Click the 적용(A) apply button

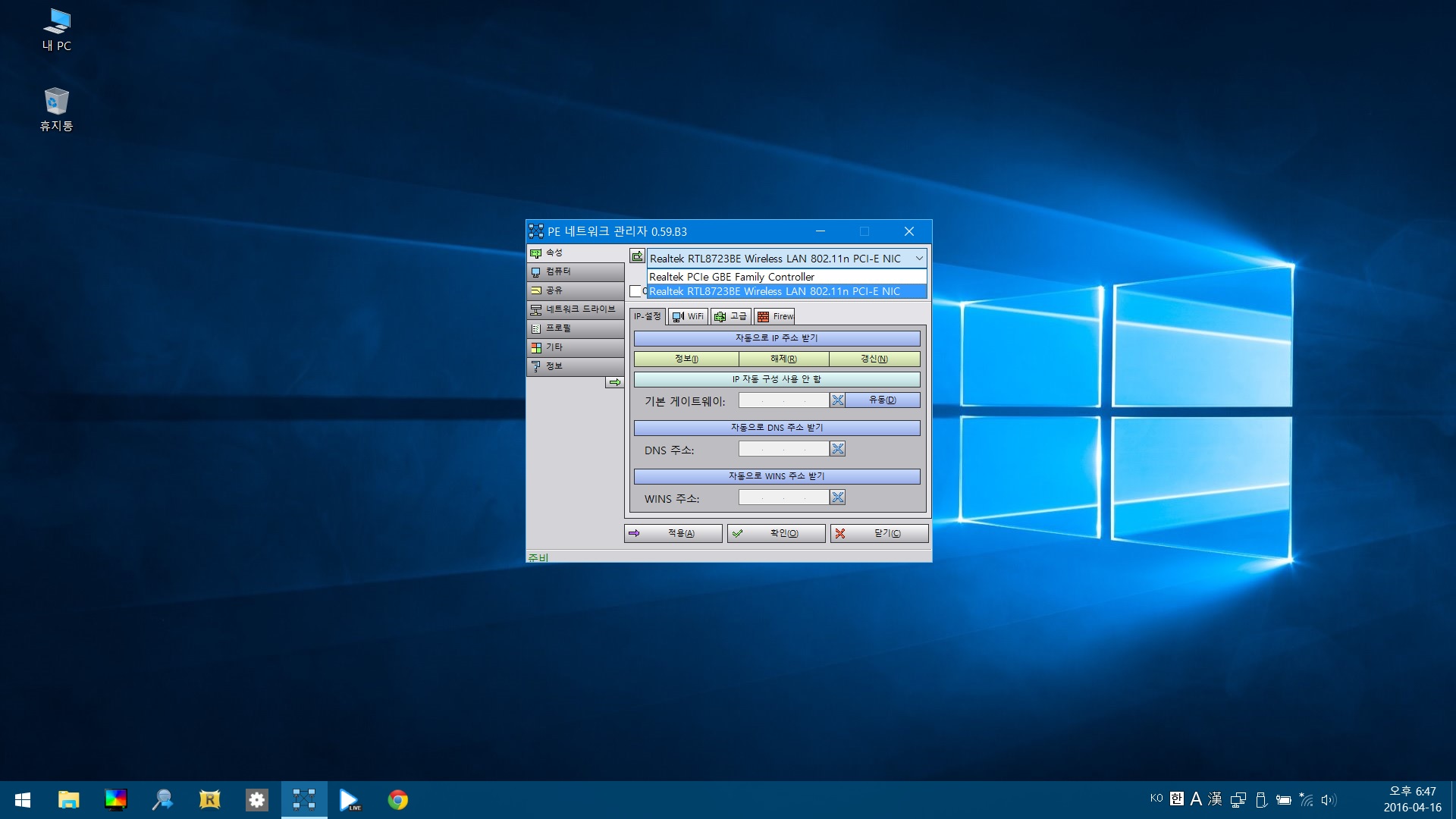click(x=673, y=534)
